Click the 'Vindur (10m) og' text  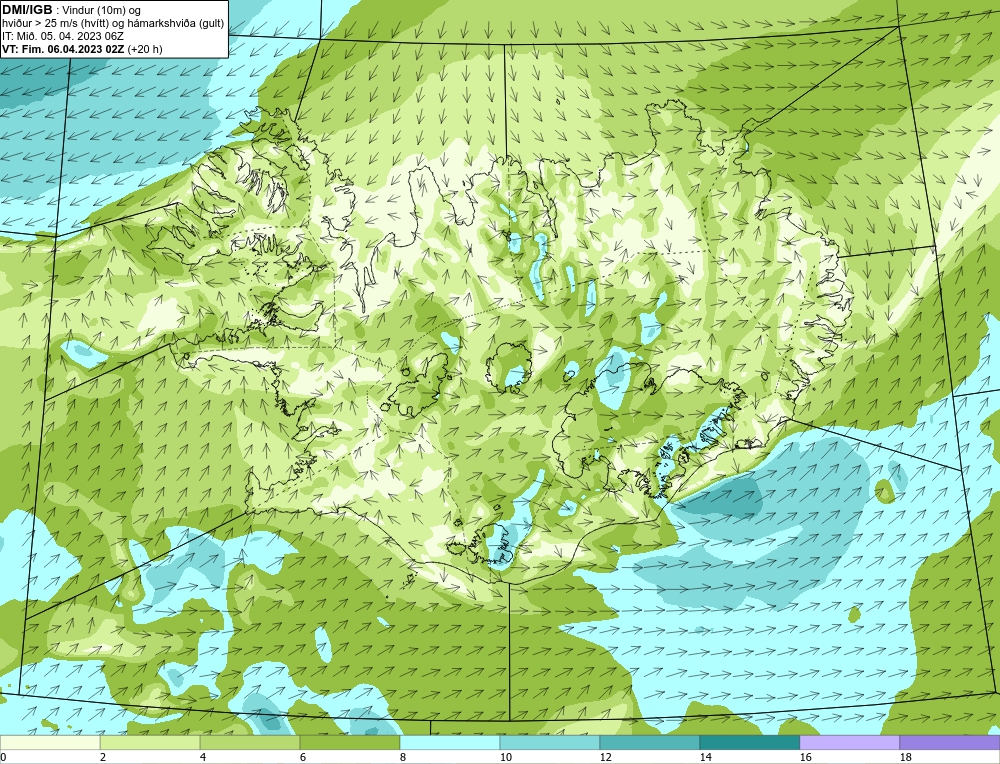[103, 10]
